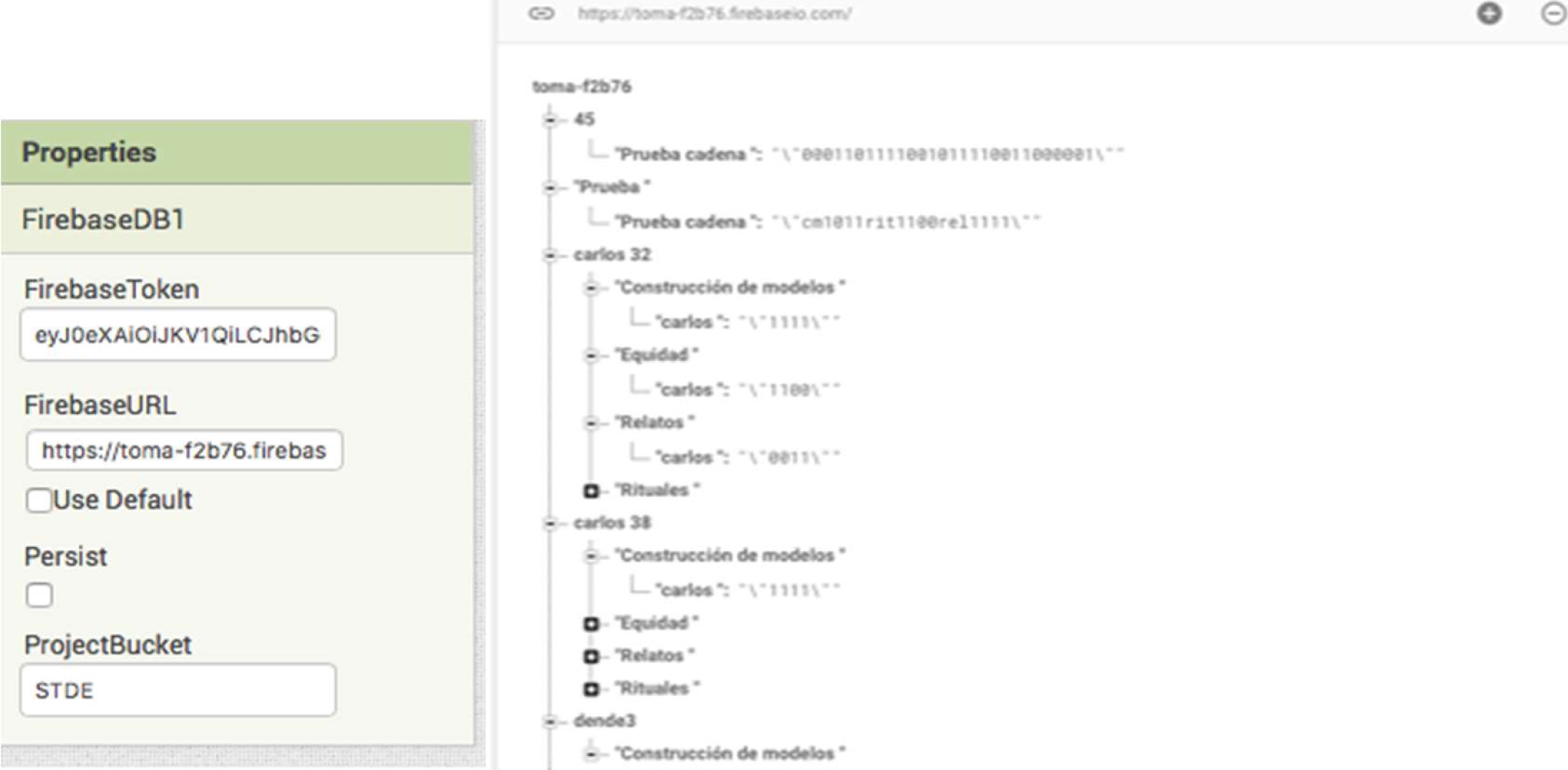
Task: Click the FirebaseToken input field
Action: 178,335
